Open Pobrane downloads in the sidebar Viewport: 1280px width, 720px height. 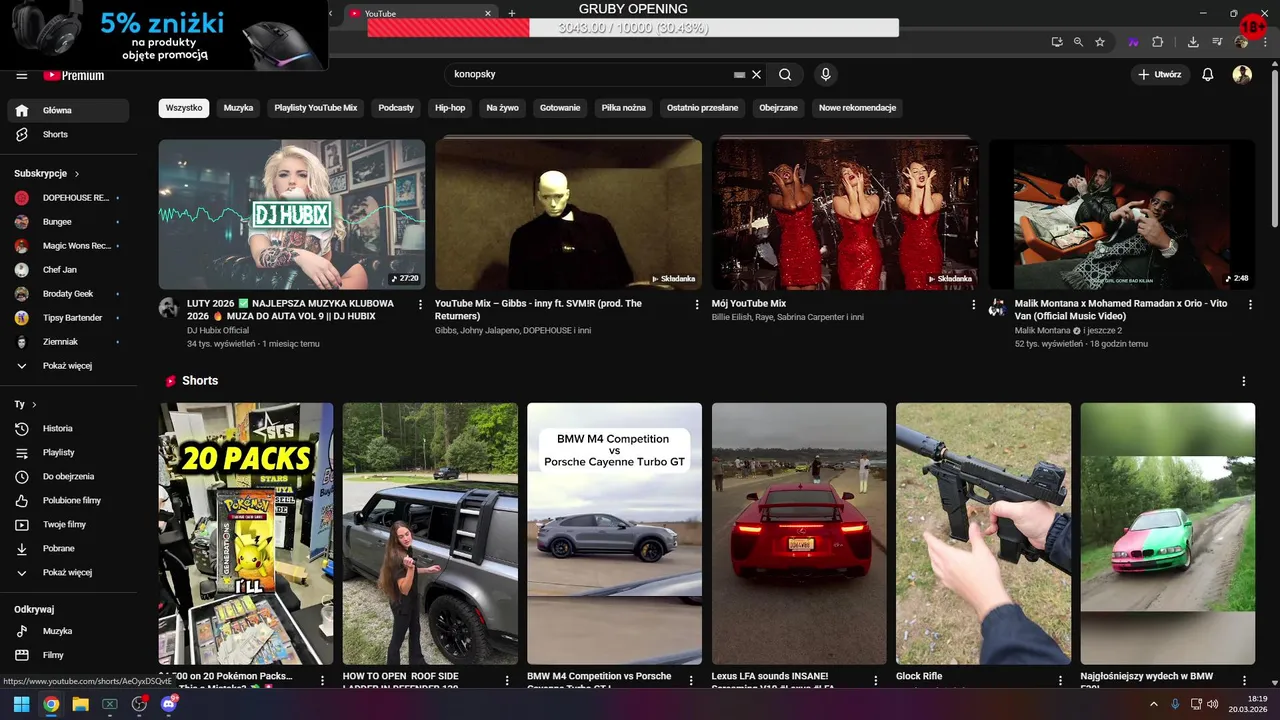pos(68,548)
